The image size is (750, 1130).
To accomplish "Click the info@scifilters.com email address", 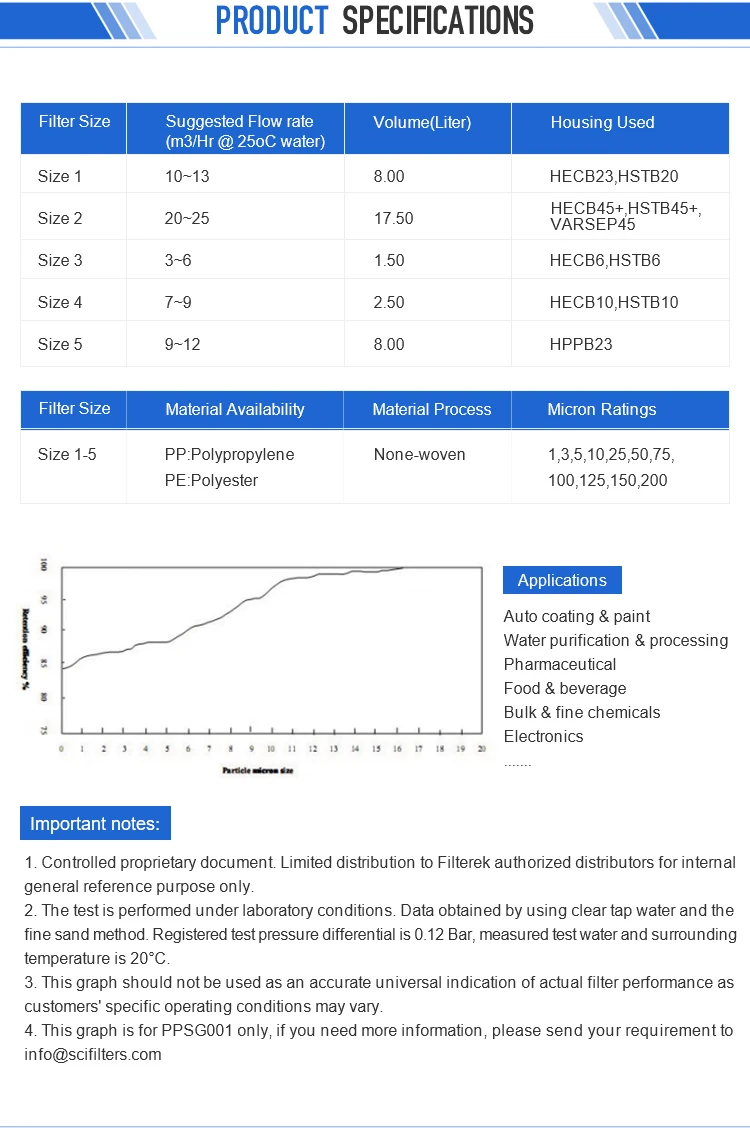I will (x=93, y=1054).
